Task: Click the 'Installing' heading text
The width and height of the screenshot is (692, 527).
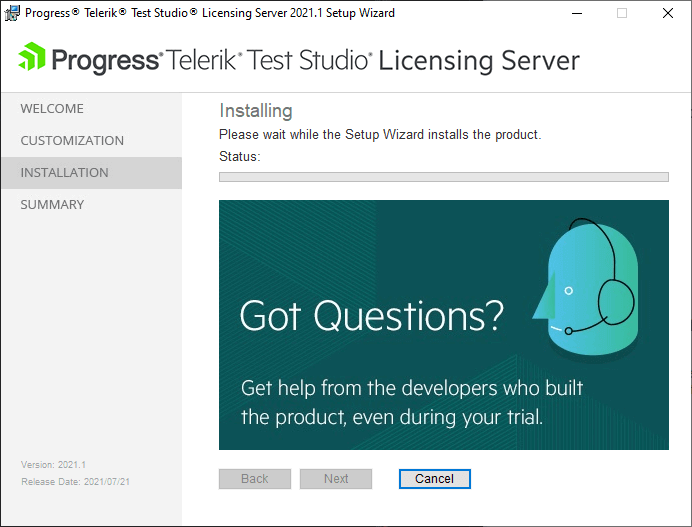Action: pos(256,111)
